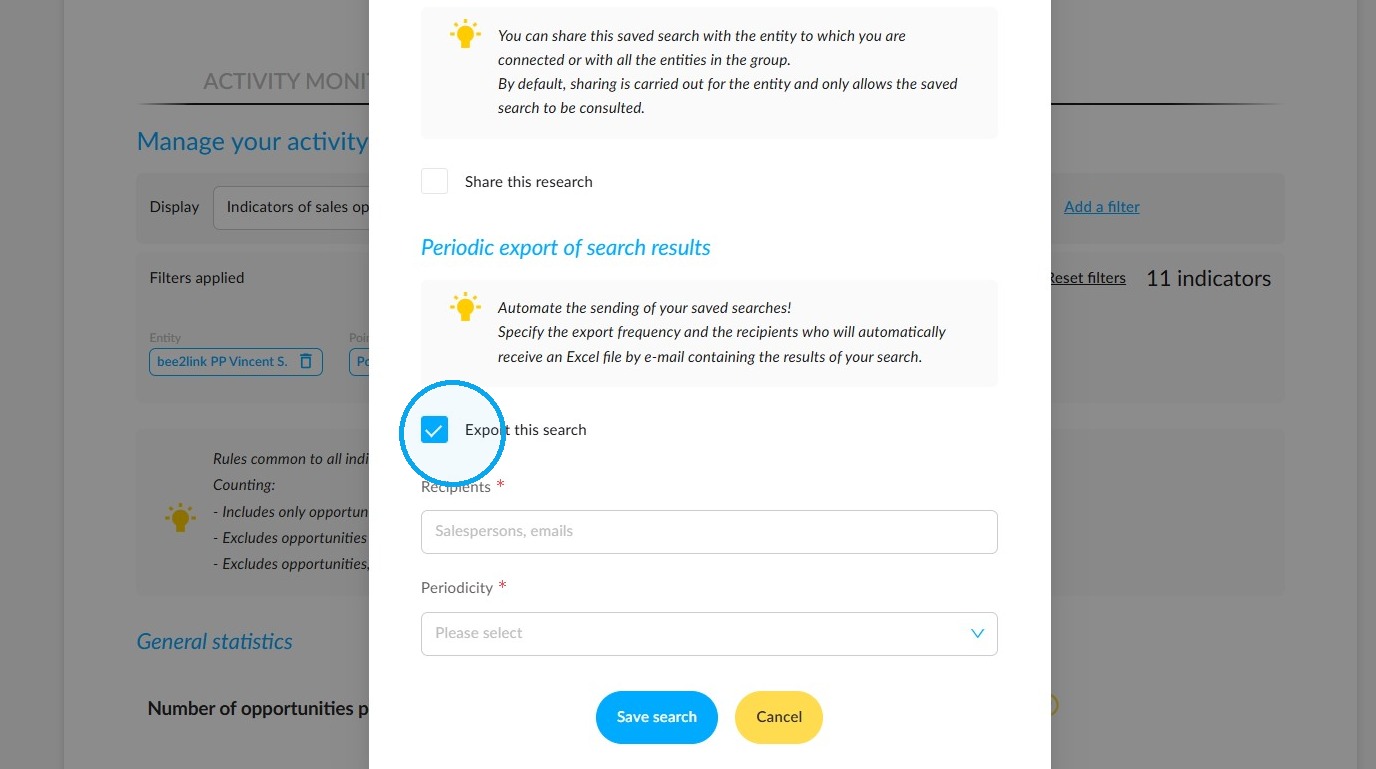Tick the 'Share this research' checkbox
The width and height of the screenshot is (1376, 769).
pyautogui.click(x=434, y=181)
